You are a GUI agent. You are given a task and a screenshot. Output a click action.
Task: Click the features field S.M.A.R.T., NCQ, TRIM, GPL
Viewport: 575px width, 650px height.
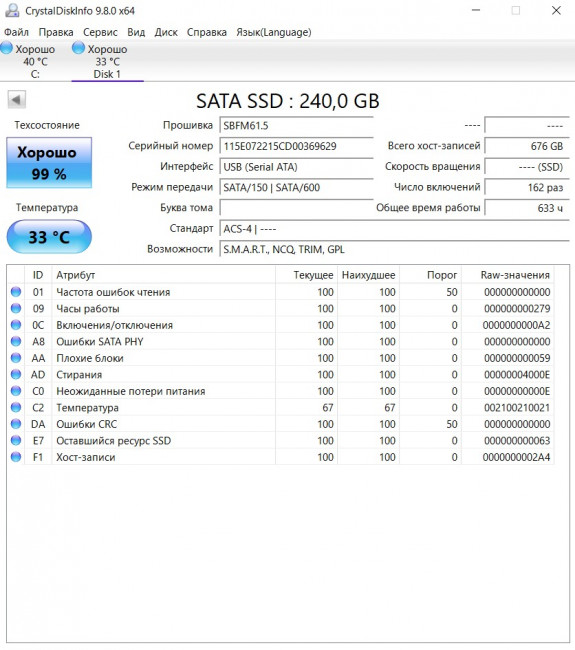pyautogui.click(x=394, y=249)
